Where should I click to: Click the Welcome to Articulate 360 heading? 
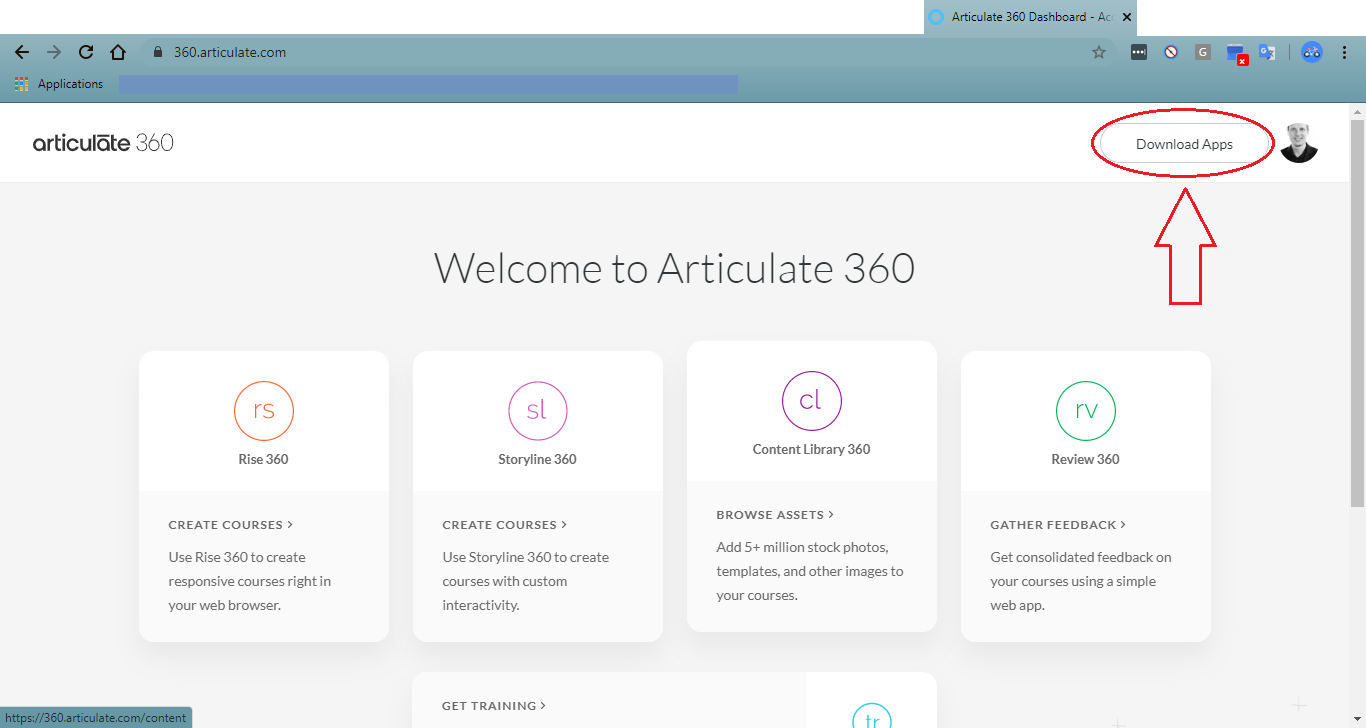[675, 268]
